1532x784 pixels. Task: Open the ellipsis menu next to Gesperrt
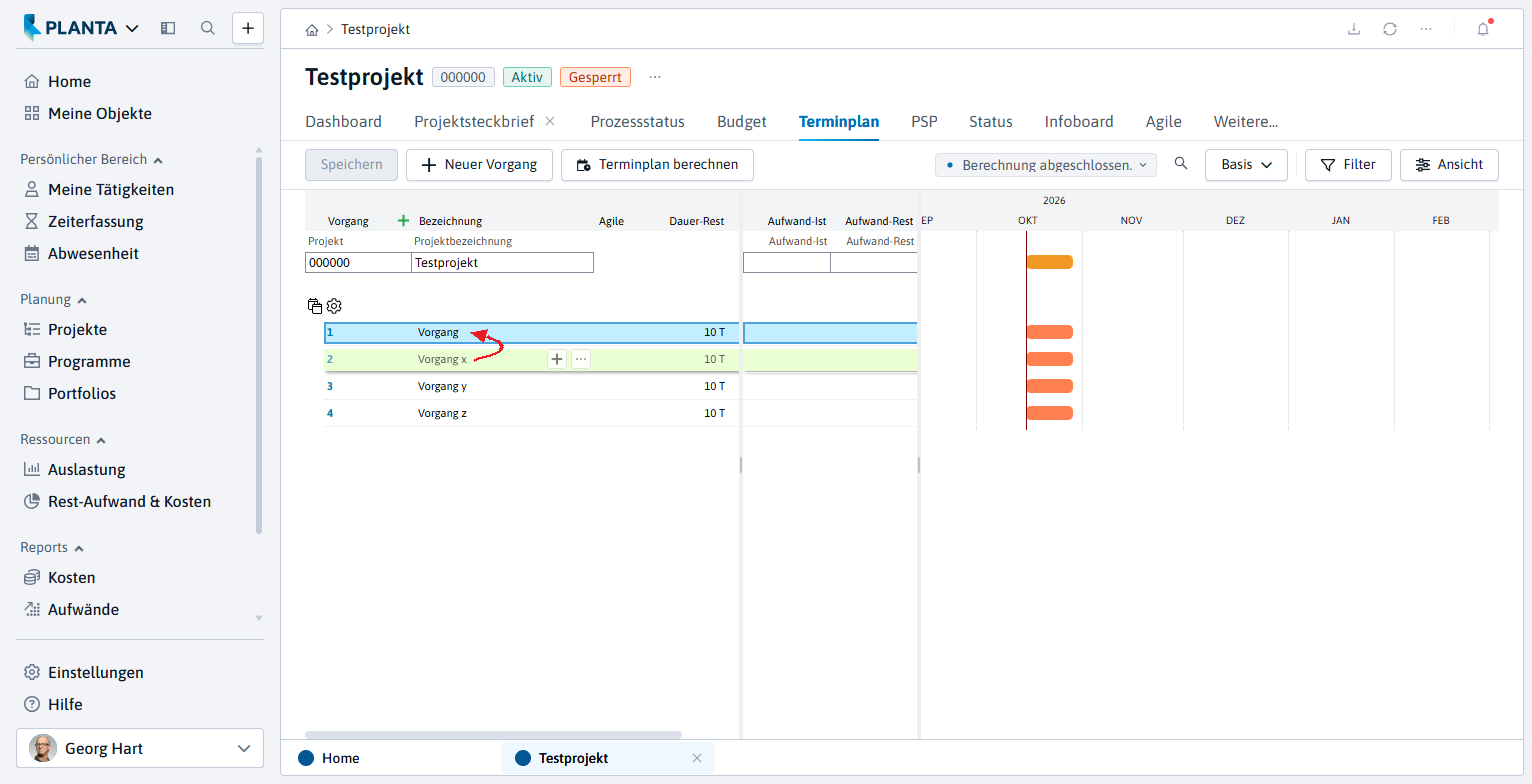pyautogui.click(x=655, y=77)
